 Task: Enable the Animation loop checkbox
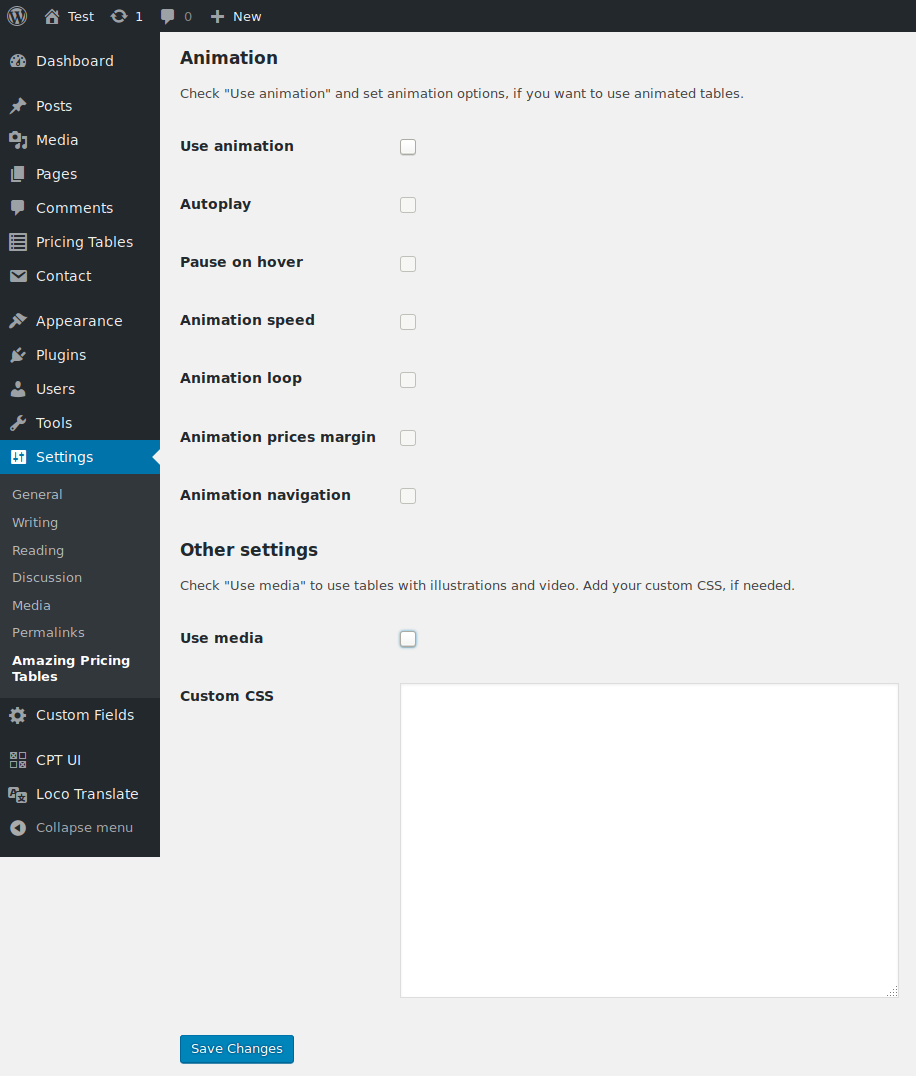pos(408,380)
